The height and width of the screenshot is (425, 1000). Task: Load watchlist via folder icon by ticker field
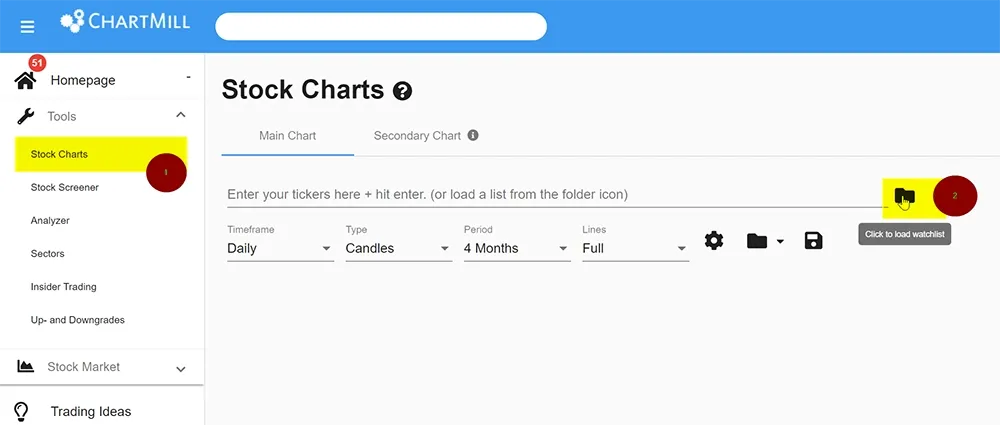(904, 195)
